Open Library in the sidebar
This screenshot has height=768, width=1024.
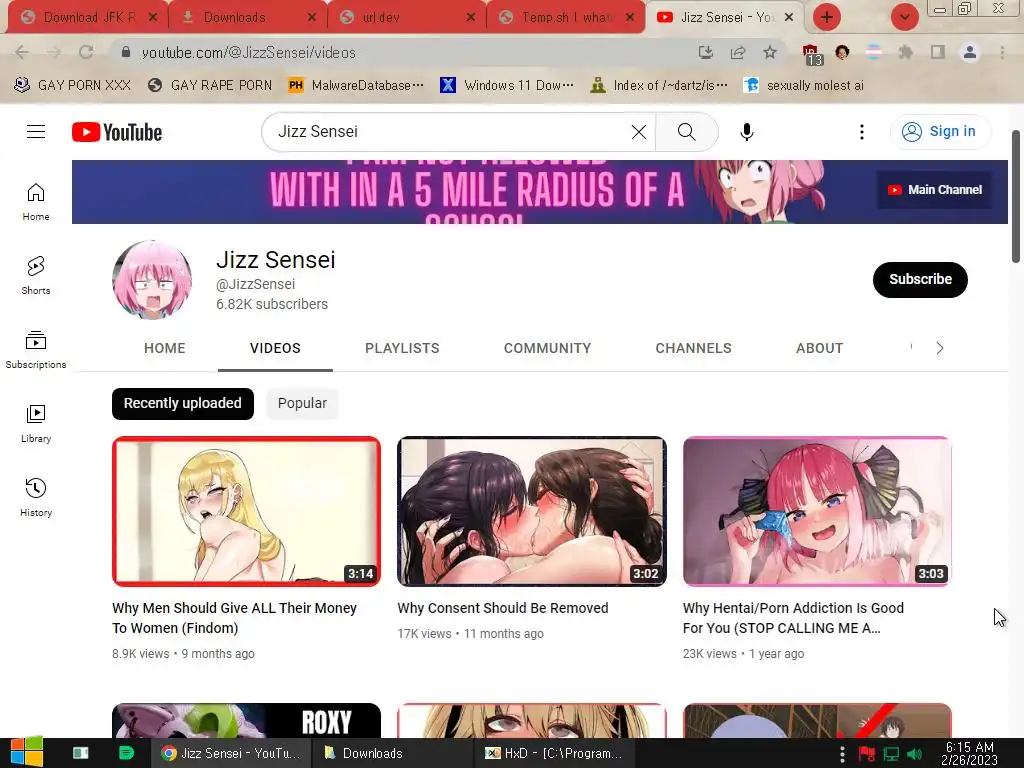36,423
